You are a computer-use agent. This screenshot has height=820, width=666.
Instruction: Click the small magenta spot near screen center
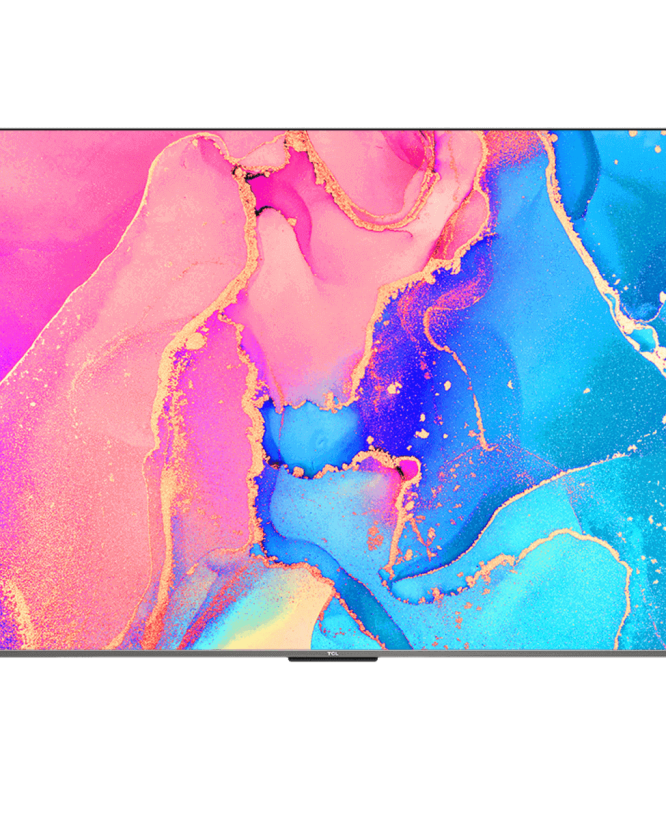click(x=408, y=468)
